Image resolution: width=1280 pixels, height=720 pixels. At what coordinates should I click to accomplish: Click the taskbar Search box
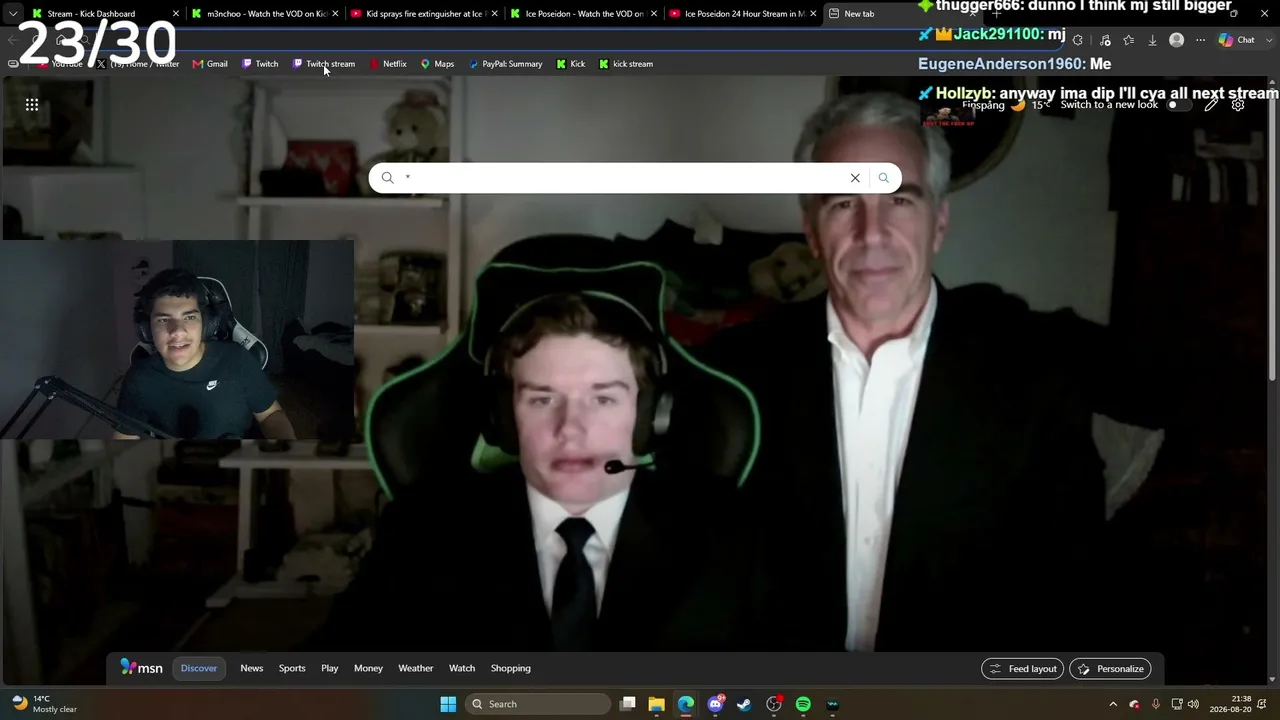click(538, 704)
